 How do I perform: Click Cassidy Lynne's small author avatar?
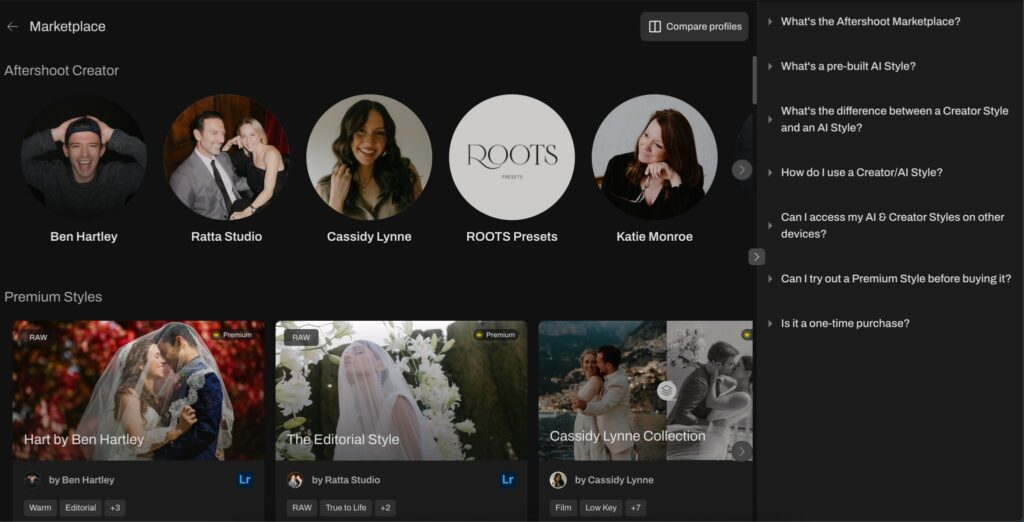click(x=558, y=480)
